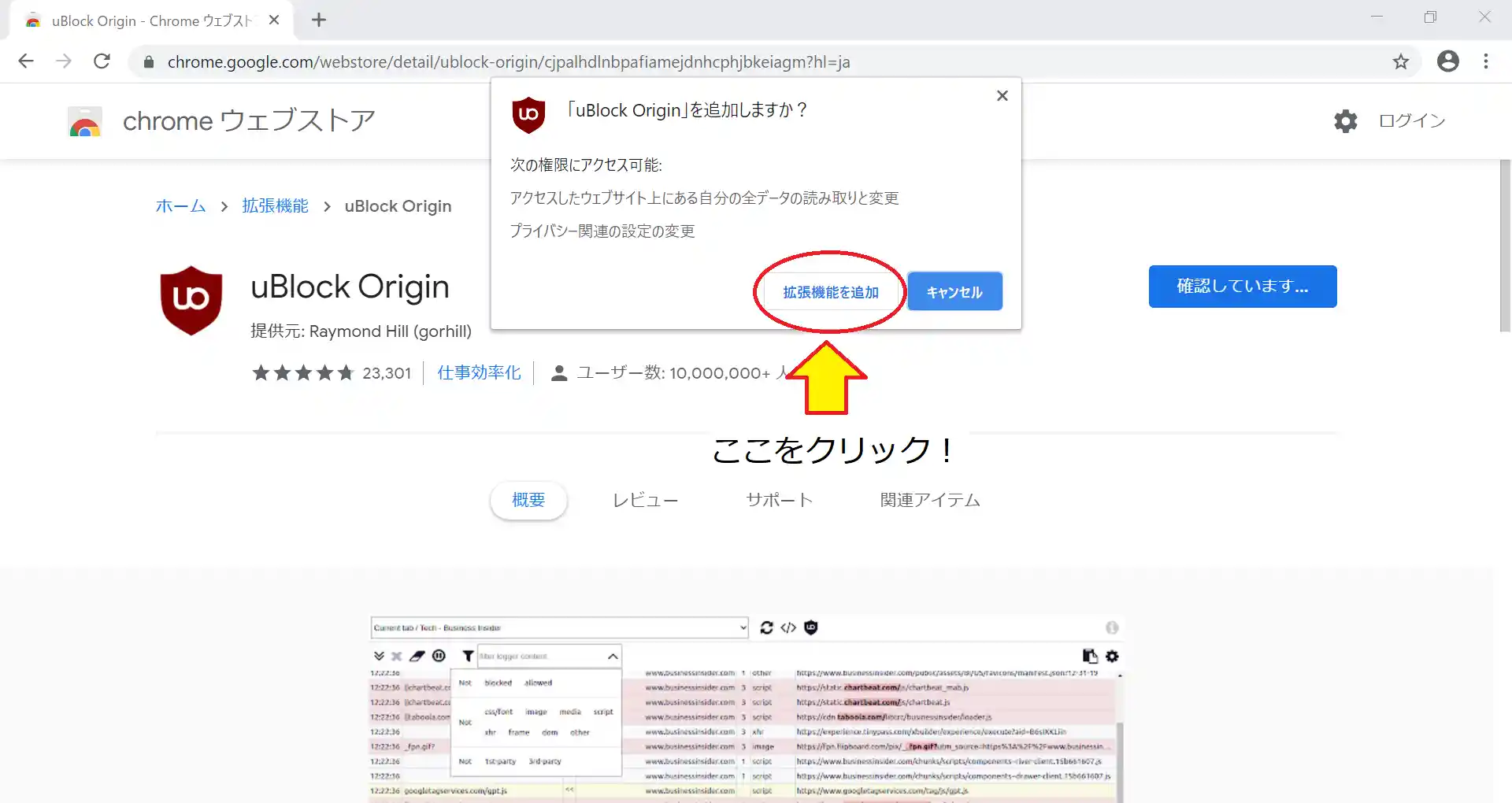Switch to the レビュー tab

645,501
